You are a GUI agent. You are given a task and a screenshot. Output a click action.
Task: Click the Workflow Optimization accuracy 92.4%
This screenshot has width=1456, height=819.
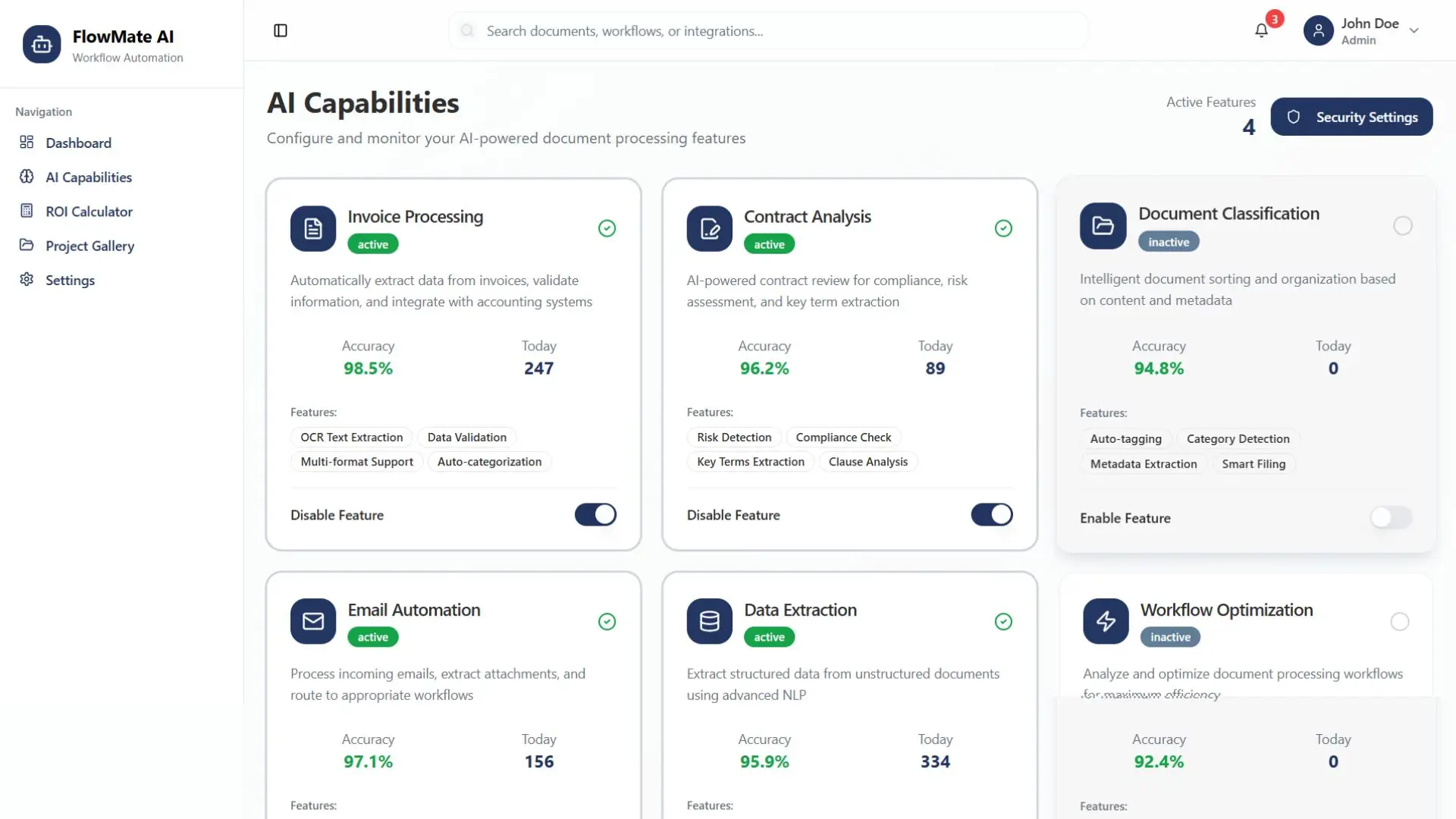point(1159,761)
